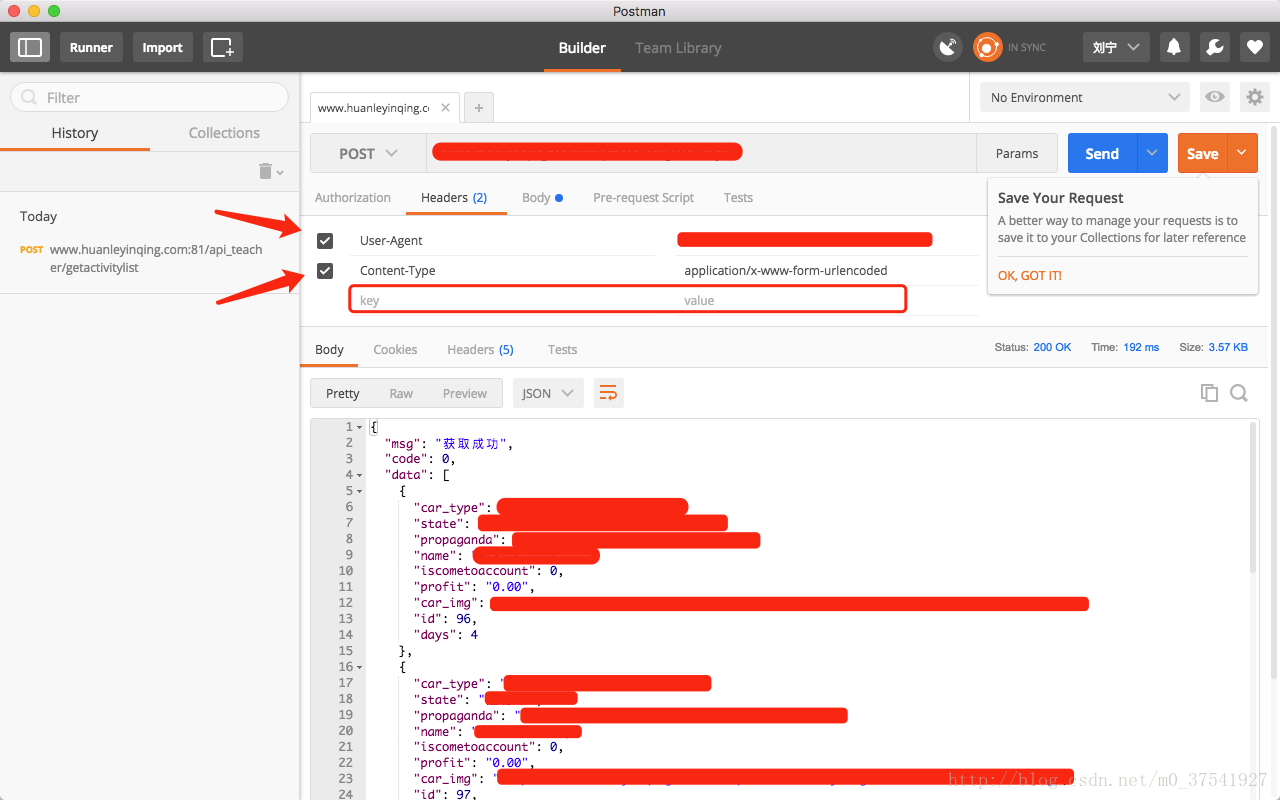Click the environment quick-look eye icon
This screenshot has width=1280, height=800.
pos(1215,97)
